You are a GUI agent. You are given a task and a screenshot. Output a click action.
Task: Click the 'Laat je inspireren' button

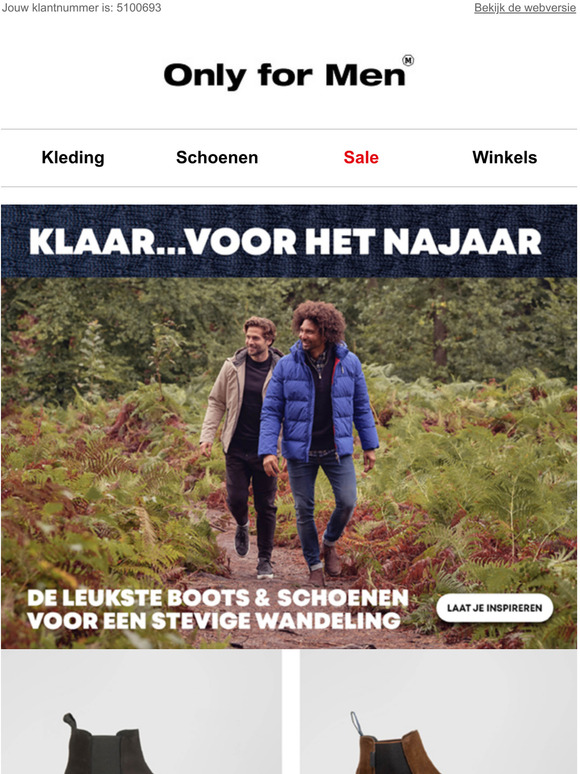(495, 608)
